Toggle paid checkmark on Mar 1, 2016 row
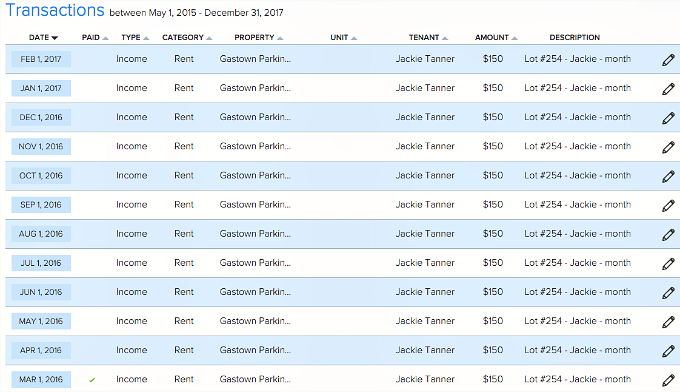680x392 pixels. point(92,380)
